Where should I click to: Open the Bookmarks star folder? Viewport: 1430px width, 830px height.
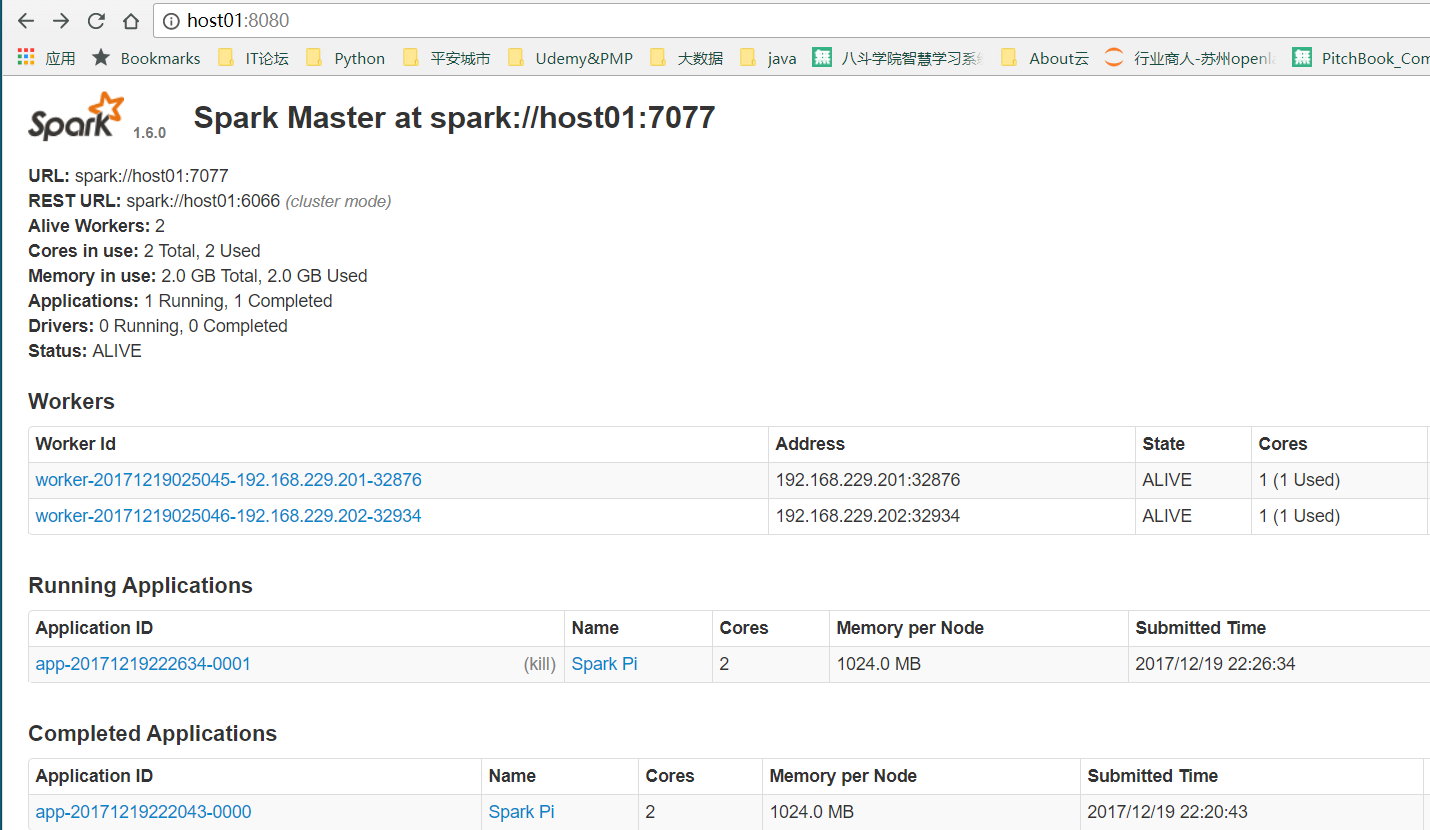pyautogui.click(x=146, y=58)
